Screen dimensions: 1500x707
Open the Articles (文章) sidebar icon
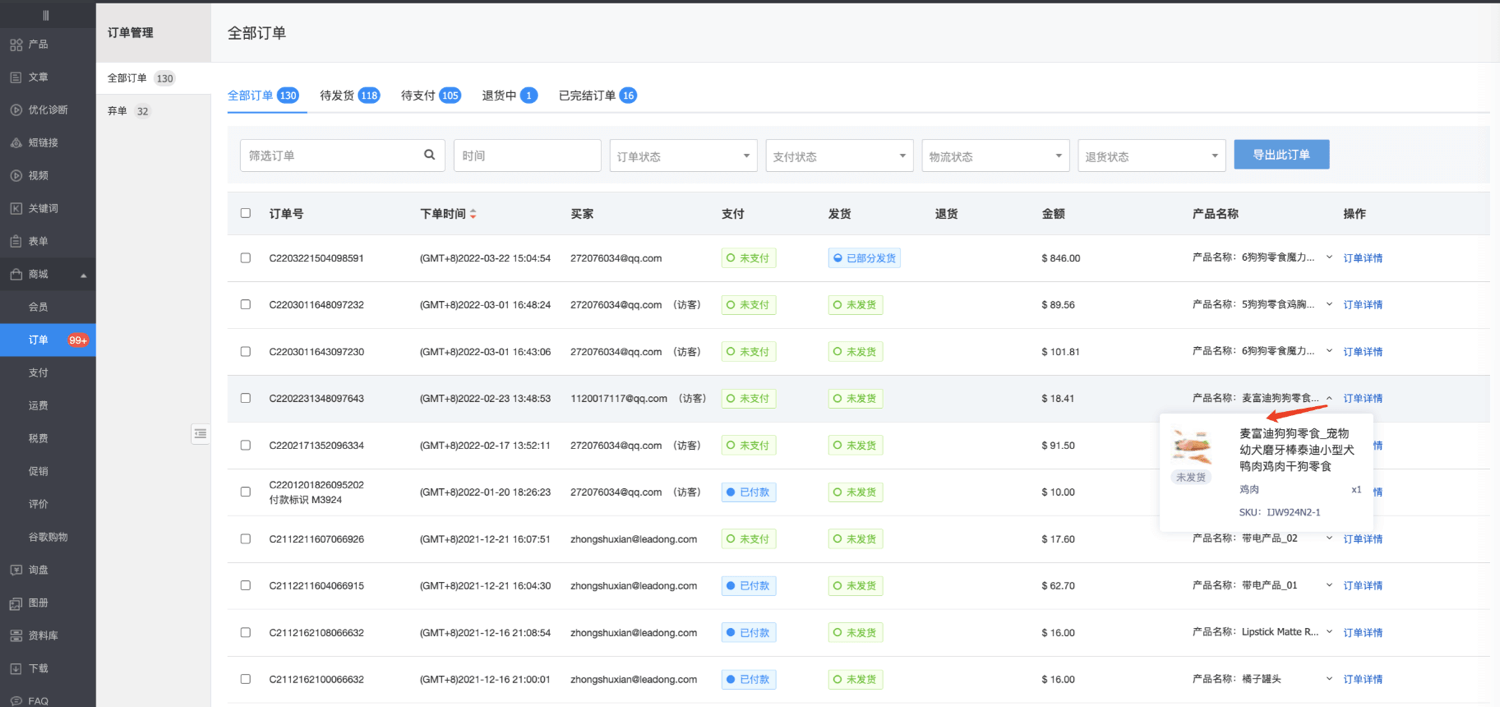click(x=16, y=77)
